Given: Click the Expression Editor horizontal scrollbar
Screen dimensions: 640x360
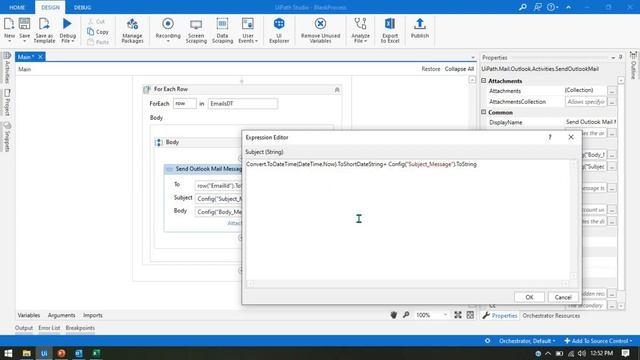Looking at the screenshot, I should tap(407, 284).
